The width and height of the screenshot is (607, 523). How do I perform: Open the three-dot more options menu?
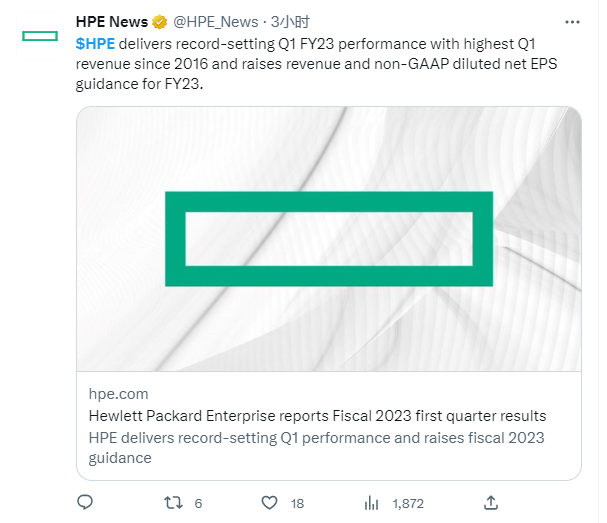572,22
